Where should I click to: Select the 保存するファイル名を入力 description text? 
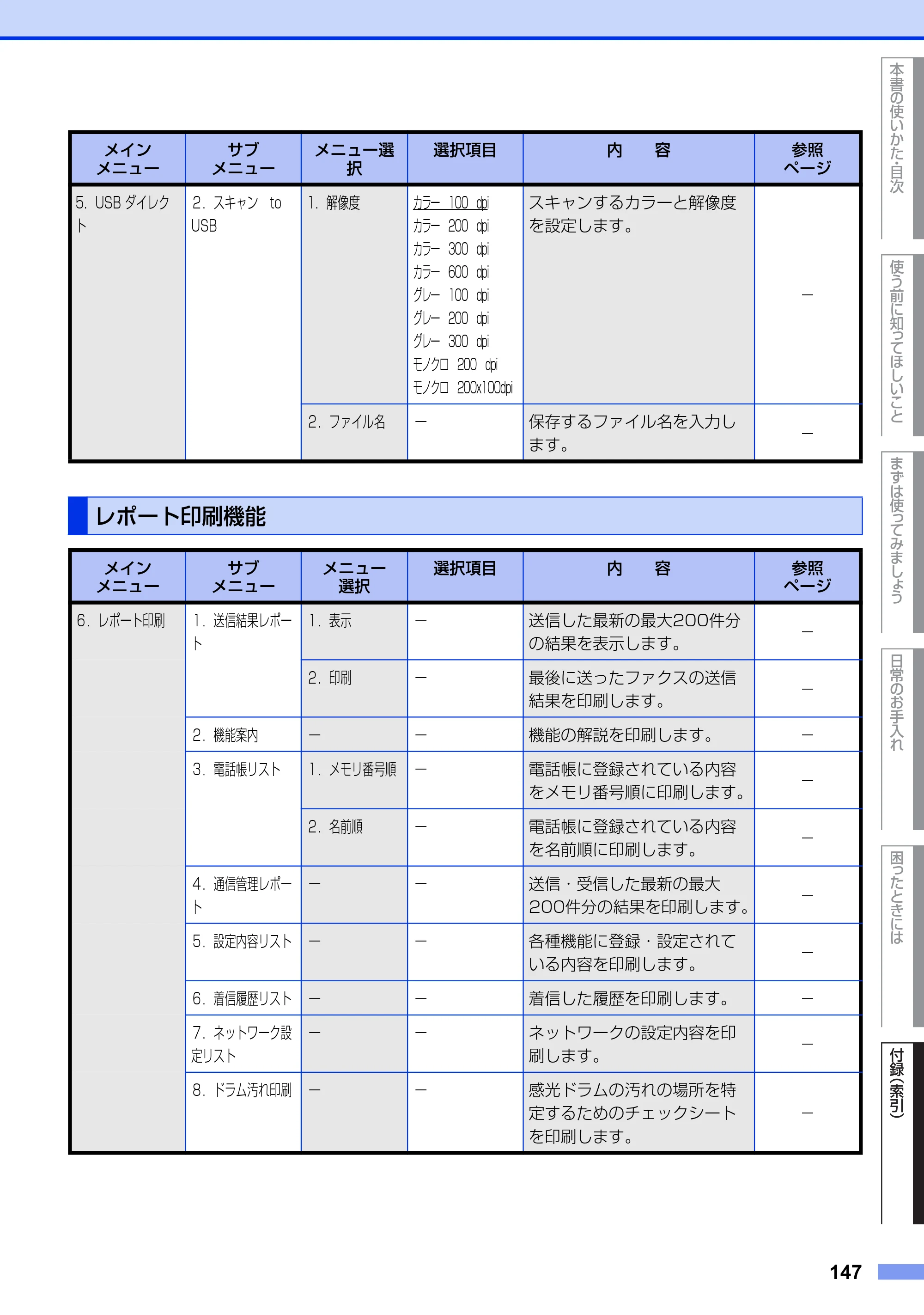point(632,433)
